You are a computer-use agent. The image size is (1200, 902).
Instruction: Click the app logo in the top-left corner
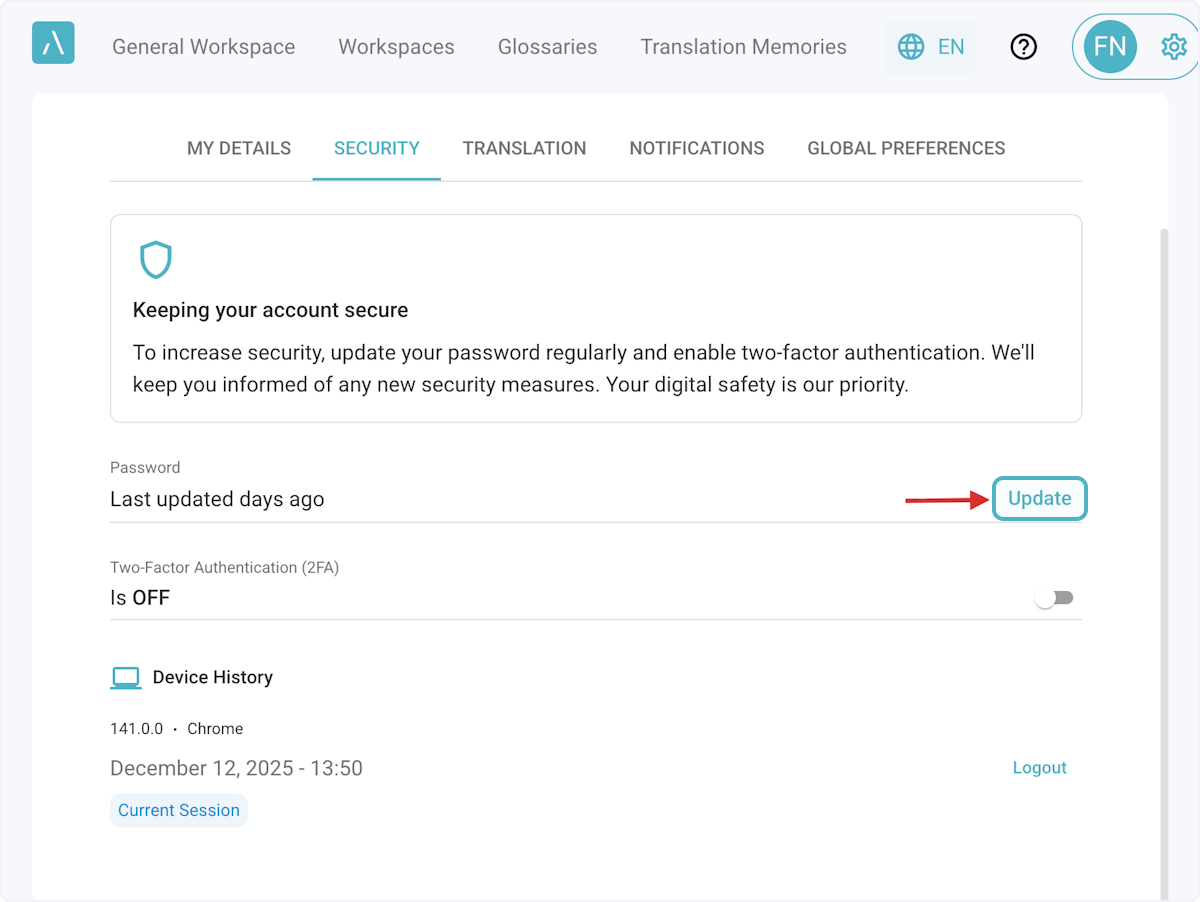(x=53, y=43)
